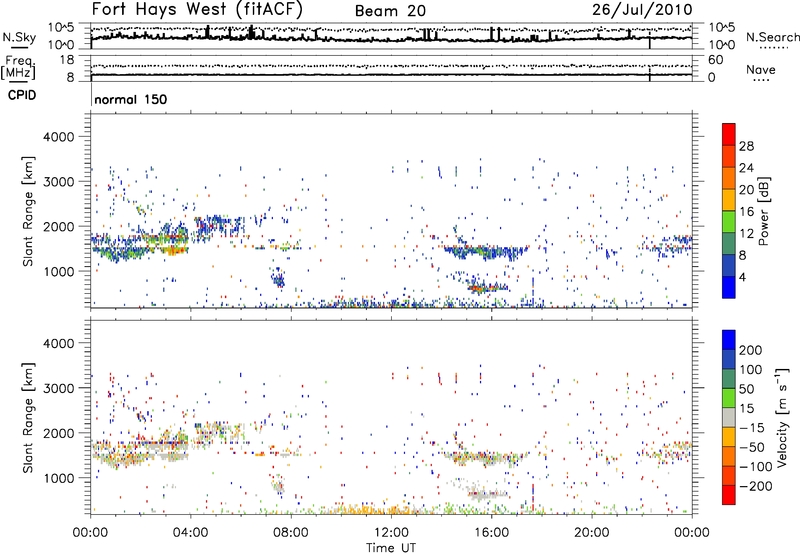Click the '18' frequency axis label
800x554 pixels.
click(67, 60)
